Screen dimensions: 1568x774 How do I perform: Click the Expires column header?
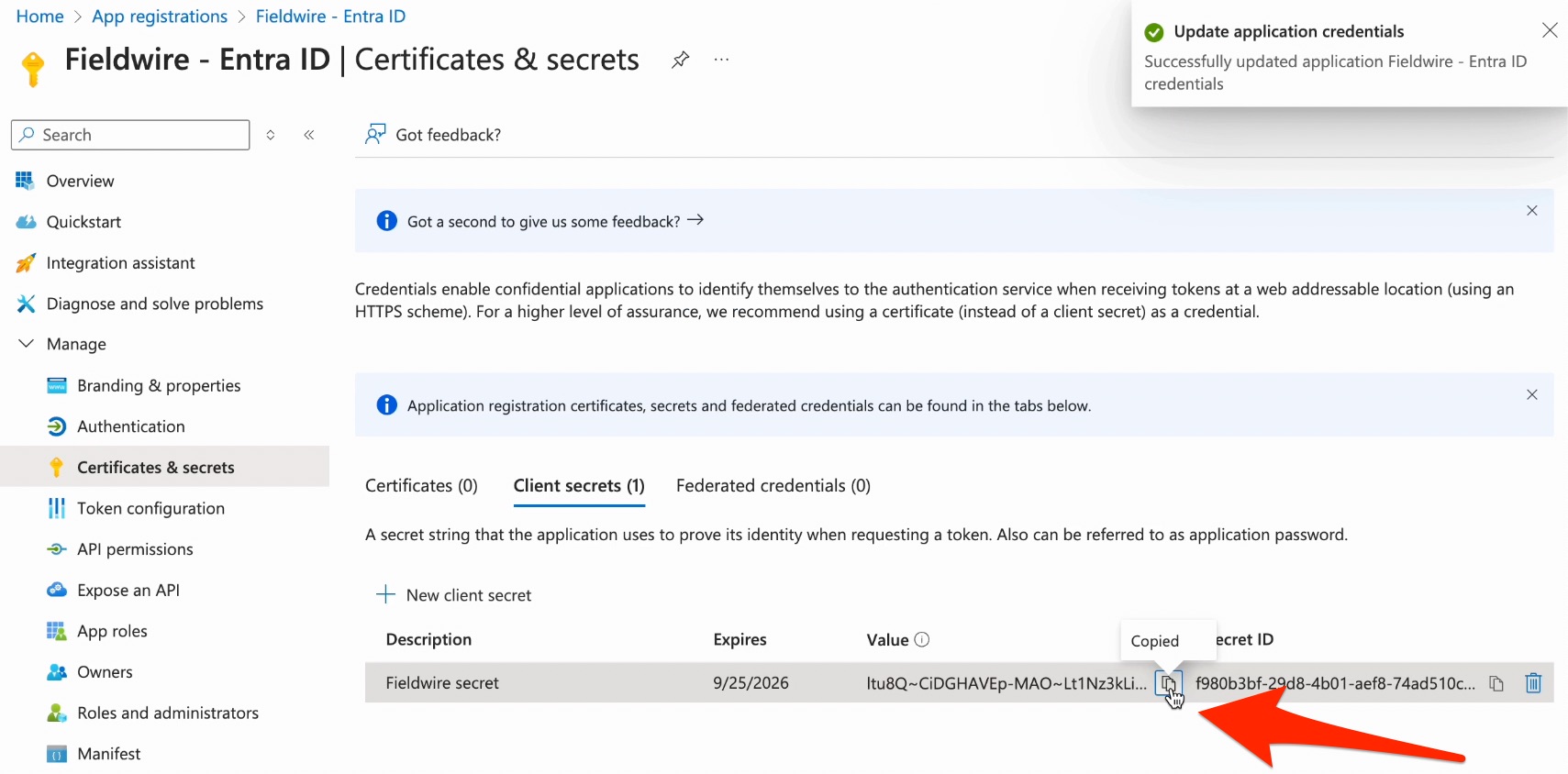[x=740, y=639]
